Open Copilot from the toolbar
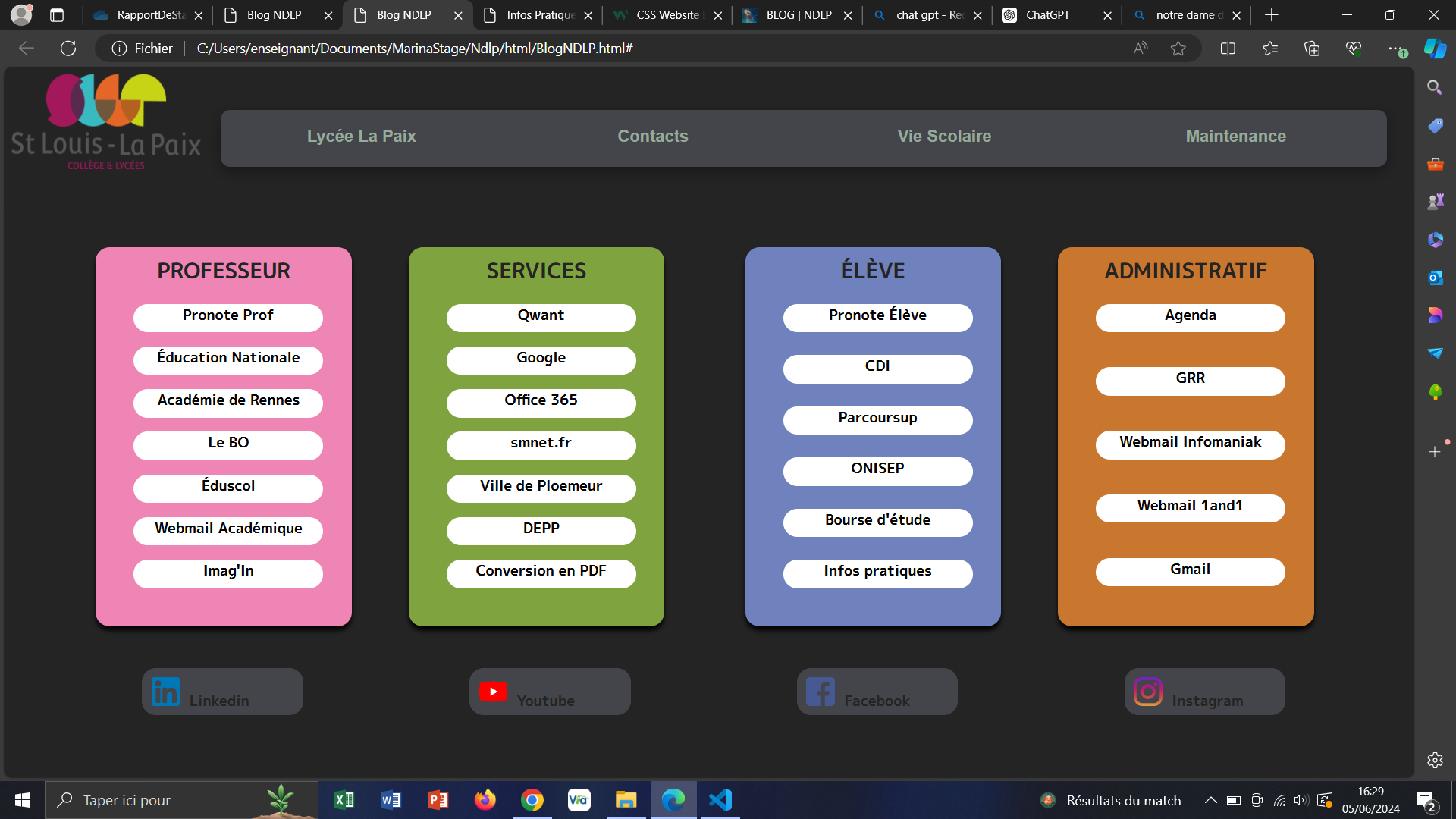Screen dimensions: 1456x819 click(x=1435, y=48)
